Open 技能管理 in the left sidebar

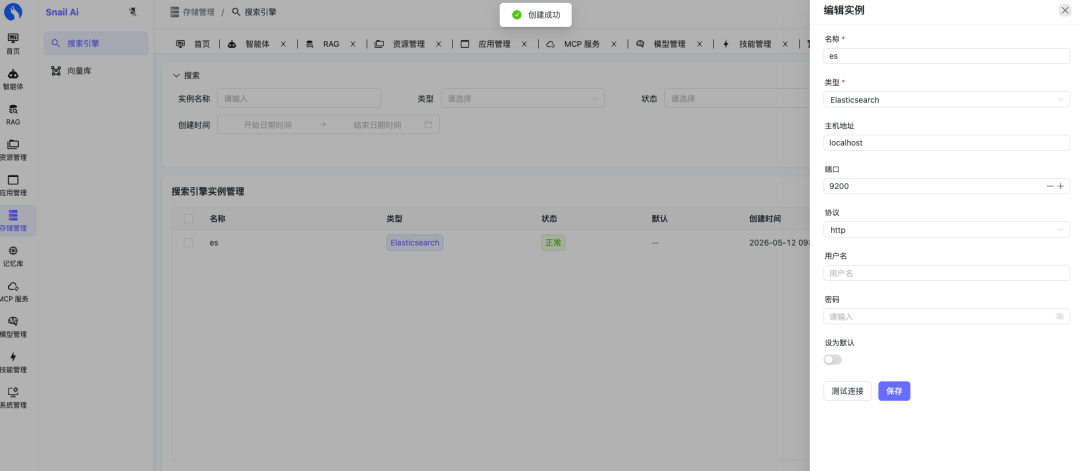[x=13, y=362]
